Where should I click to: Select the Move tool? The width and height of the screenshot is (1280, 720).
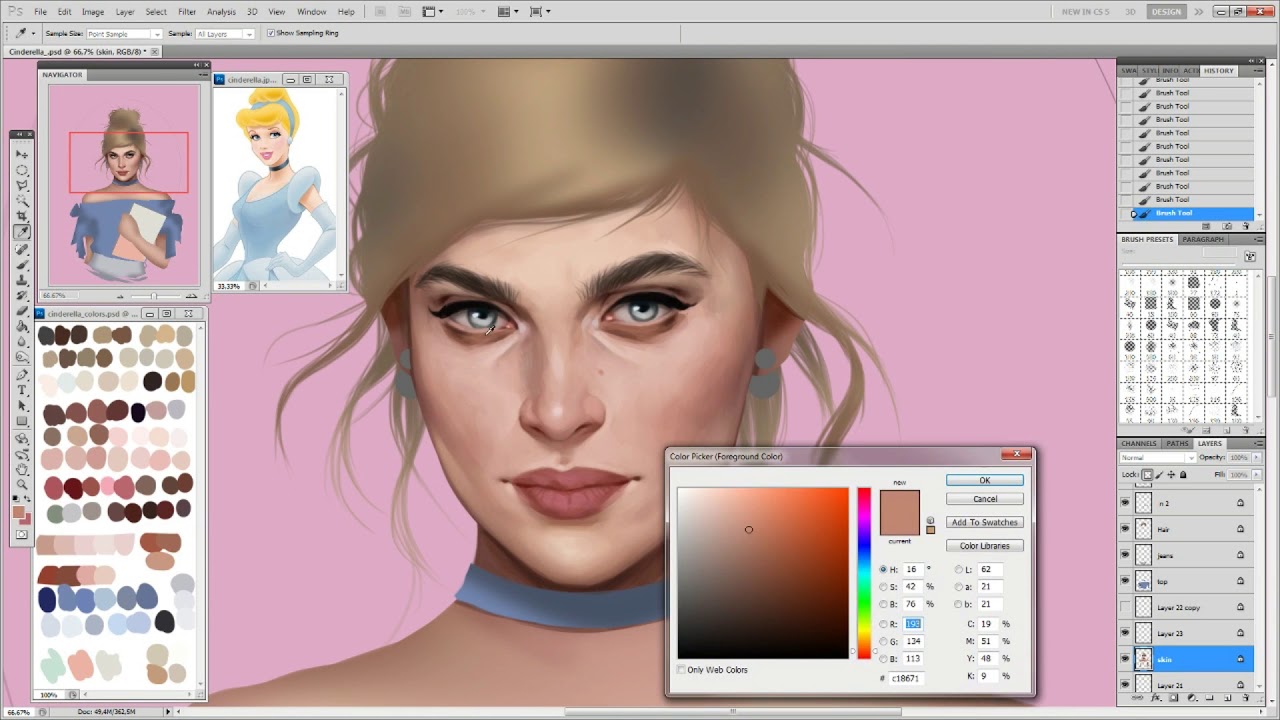pos(21,154)
